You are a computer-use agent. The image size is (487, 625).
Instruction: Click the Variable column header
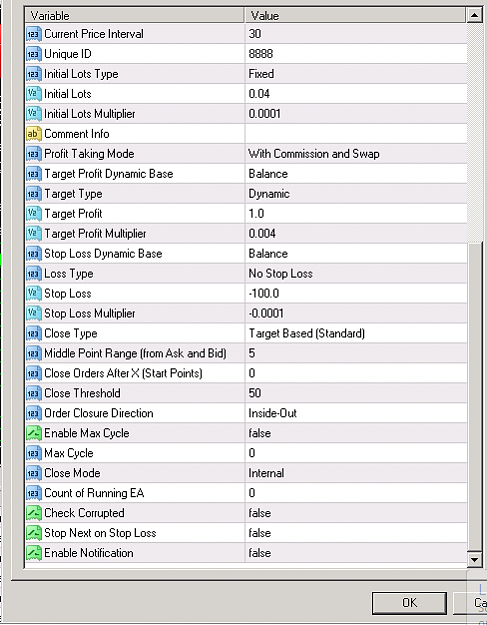click(134, 16)
